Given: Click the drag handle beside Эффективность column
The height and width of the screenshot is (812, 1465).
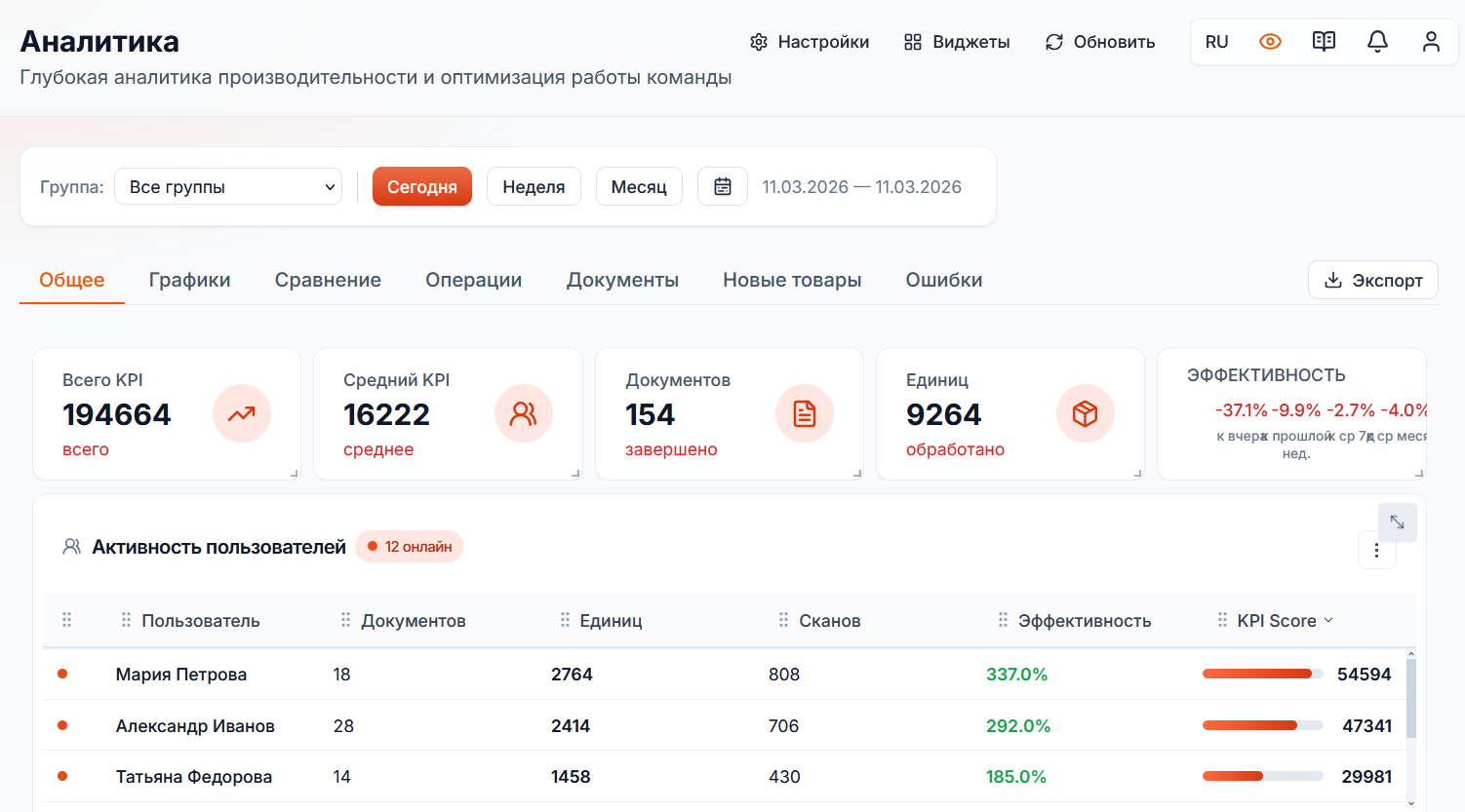Looking at the screenshot, I should pyautogui.click(x=1003, y=620).
